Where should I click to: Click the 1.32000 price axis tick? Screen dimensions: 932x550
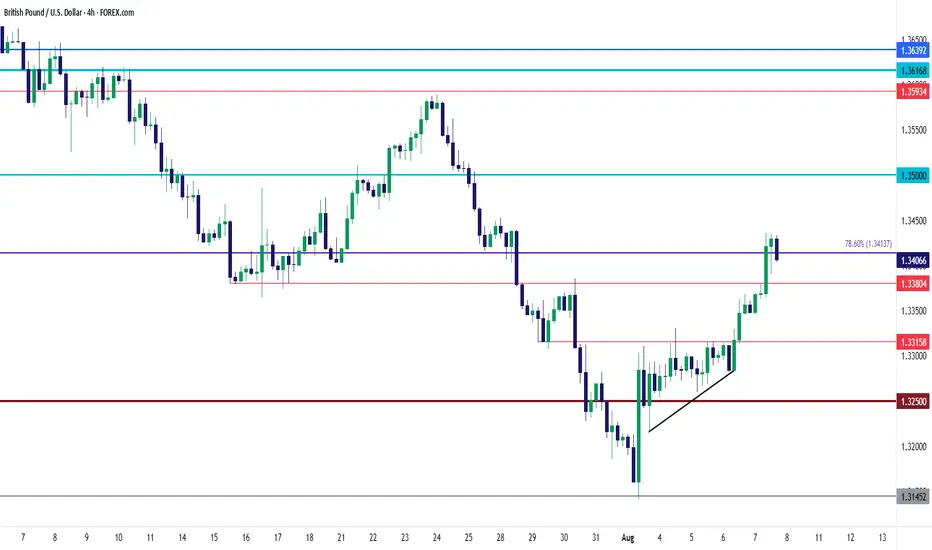[x=914, y=447]
